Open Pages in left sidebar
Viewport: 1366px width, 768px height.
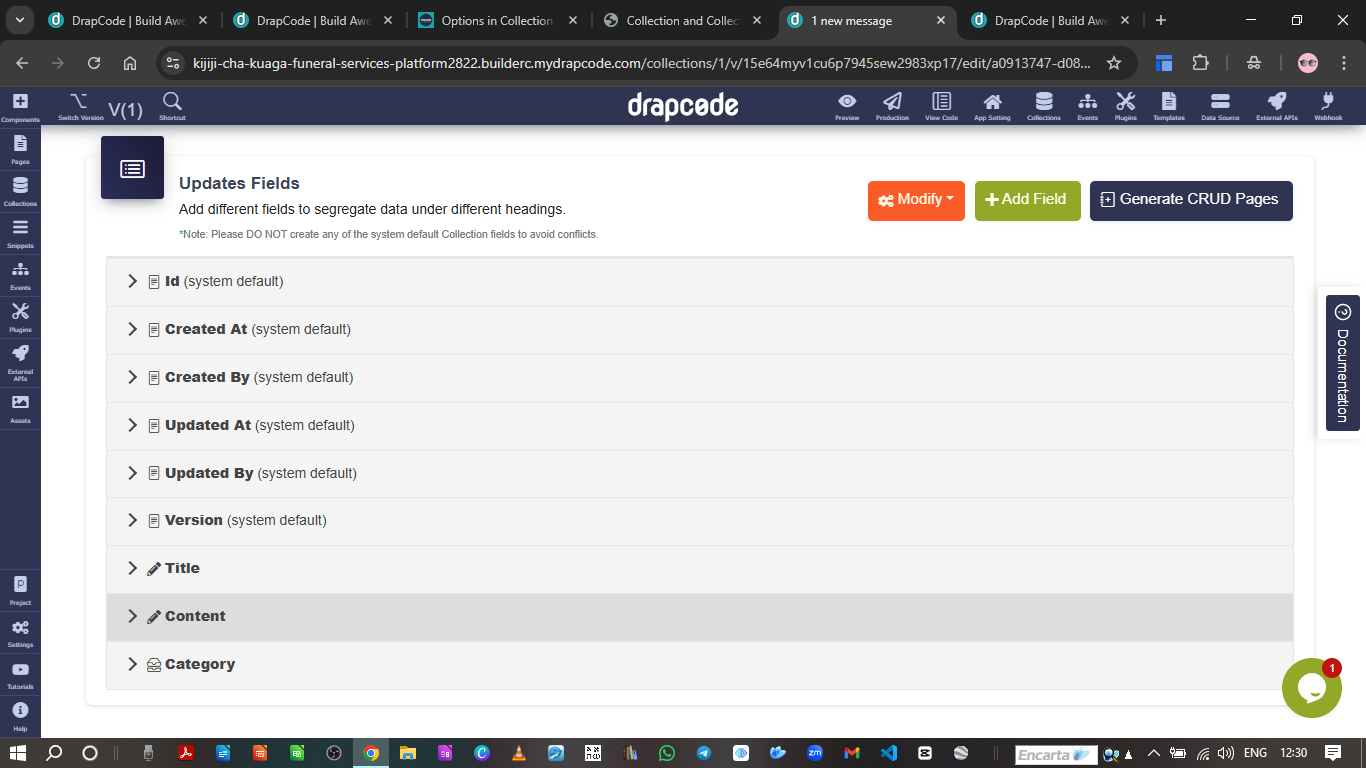20,149
